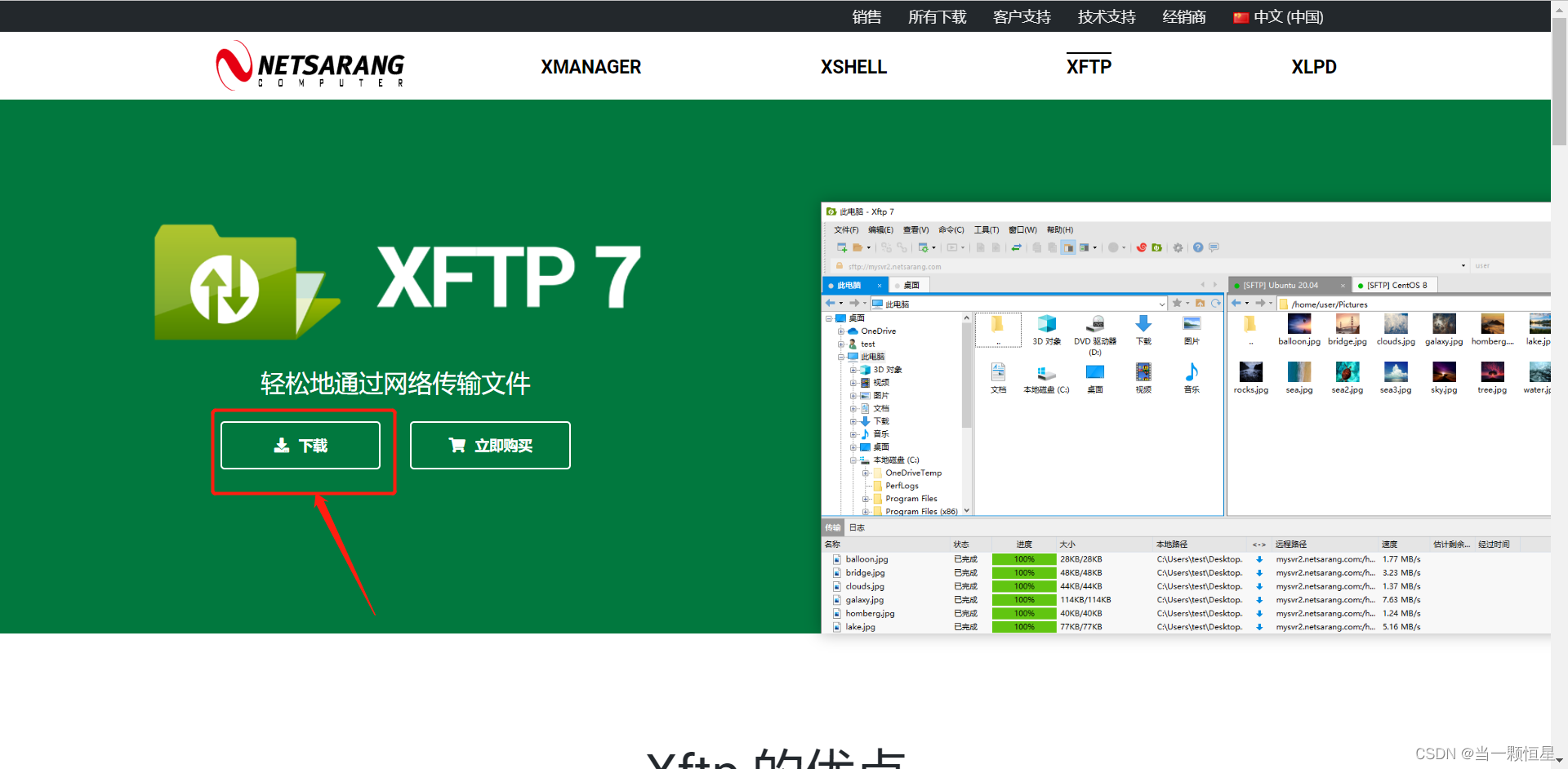The image size is (1568, 769).
Task: Click the green-blue transfer arrows icon
Action: tap(1017, 247)
